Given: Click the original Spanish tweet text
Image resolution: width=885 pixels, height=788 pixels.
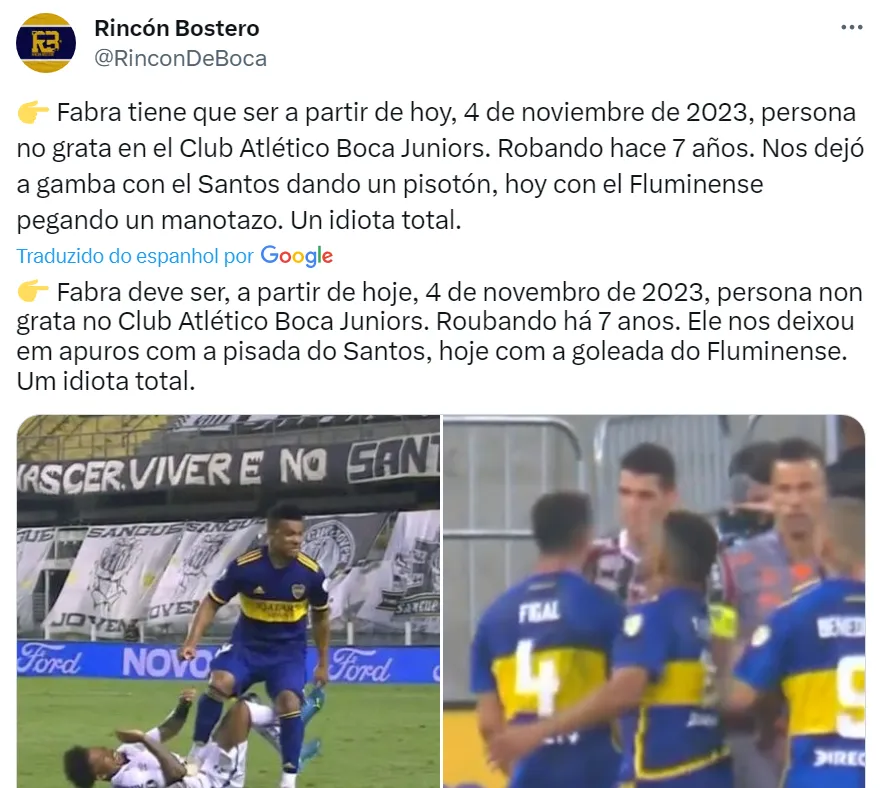Looking at the screenshot, I should pyautogui.click(x=440, y=167).
